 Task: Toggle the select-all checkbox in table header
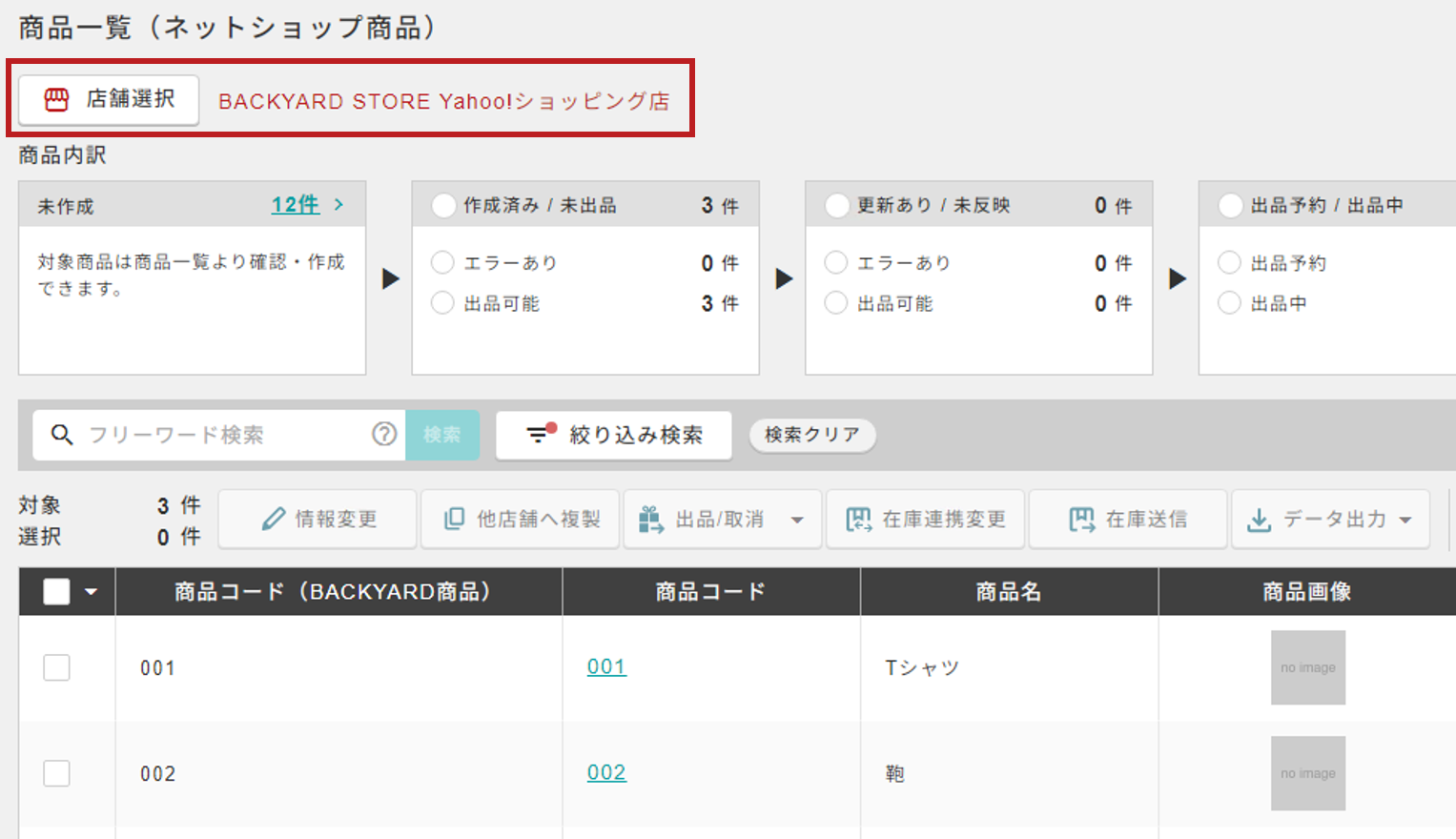(57, 592)
